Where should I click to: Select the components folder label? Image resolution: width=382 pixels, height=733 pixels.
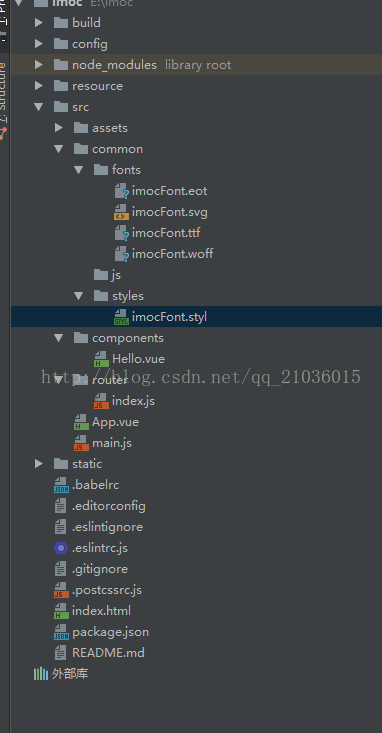click(x=128, y=338)
